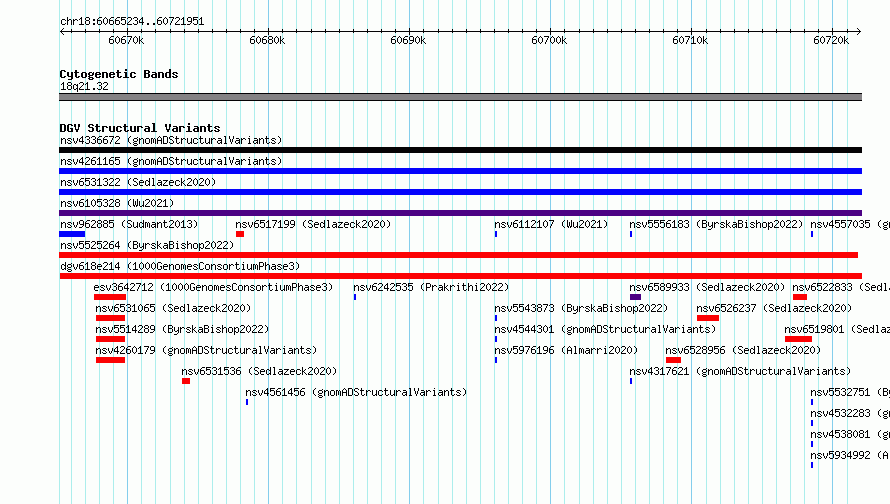Click the 60710k ruler position label

690,40
